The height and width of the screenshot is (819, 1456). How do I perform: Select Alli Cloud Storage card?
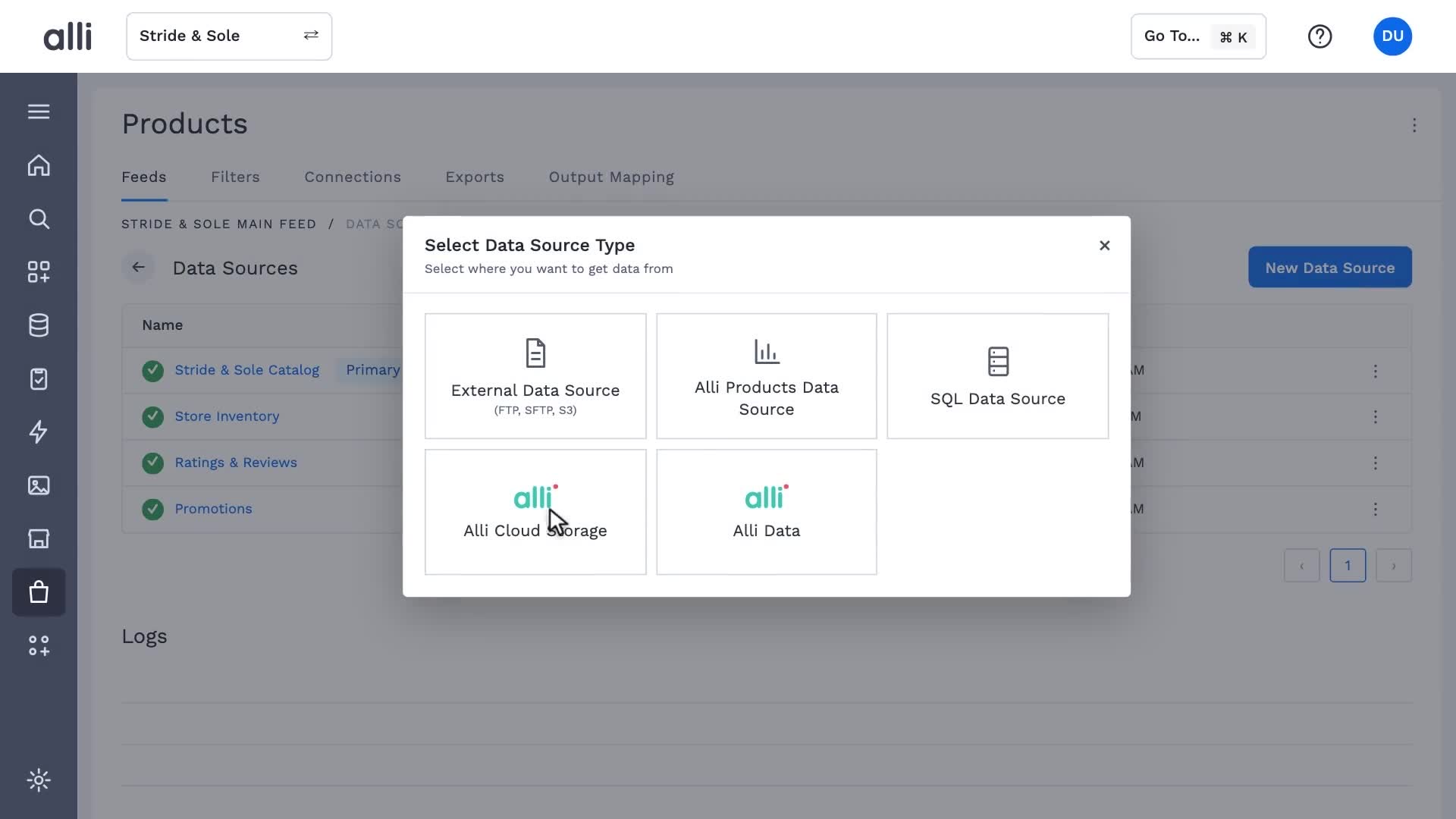pos(535,512)
